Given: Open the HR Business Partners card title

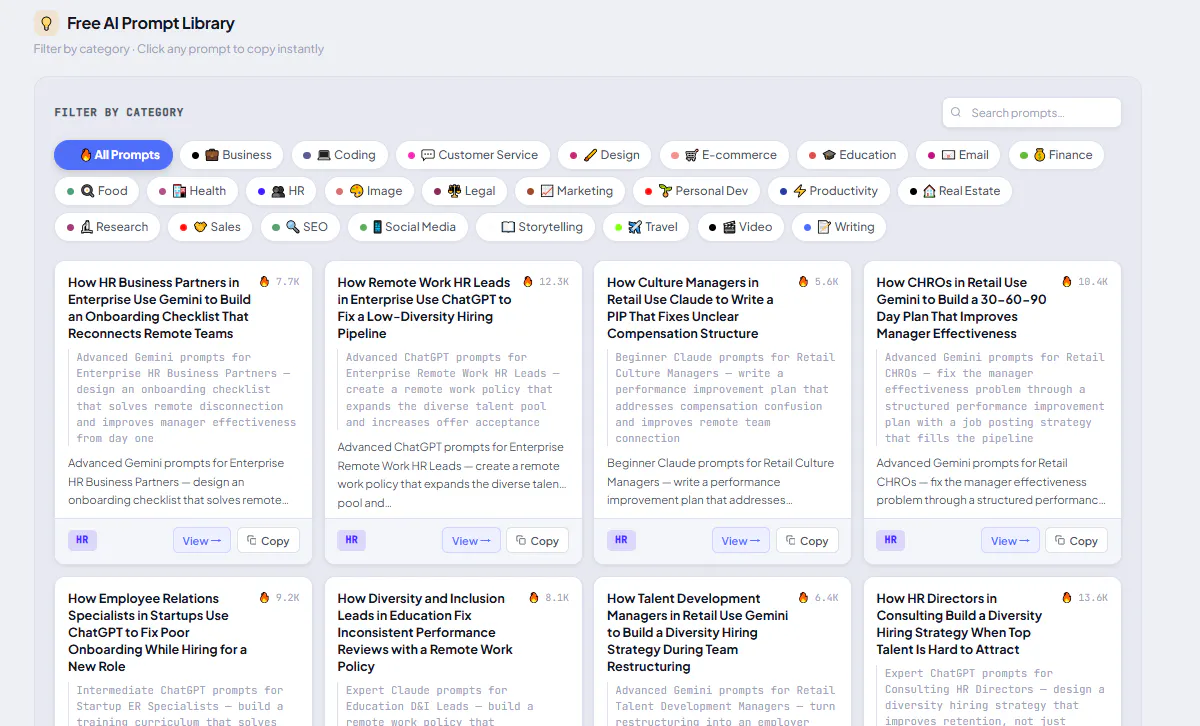Looking at the screenshot, I should coord(159,308).
